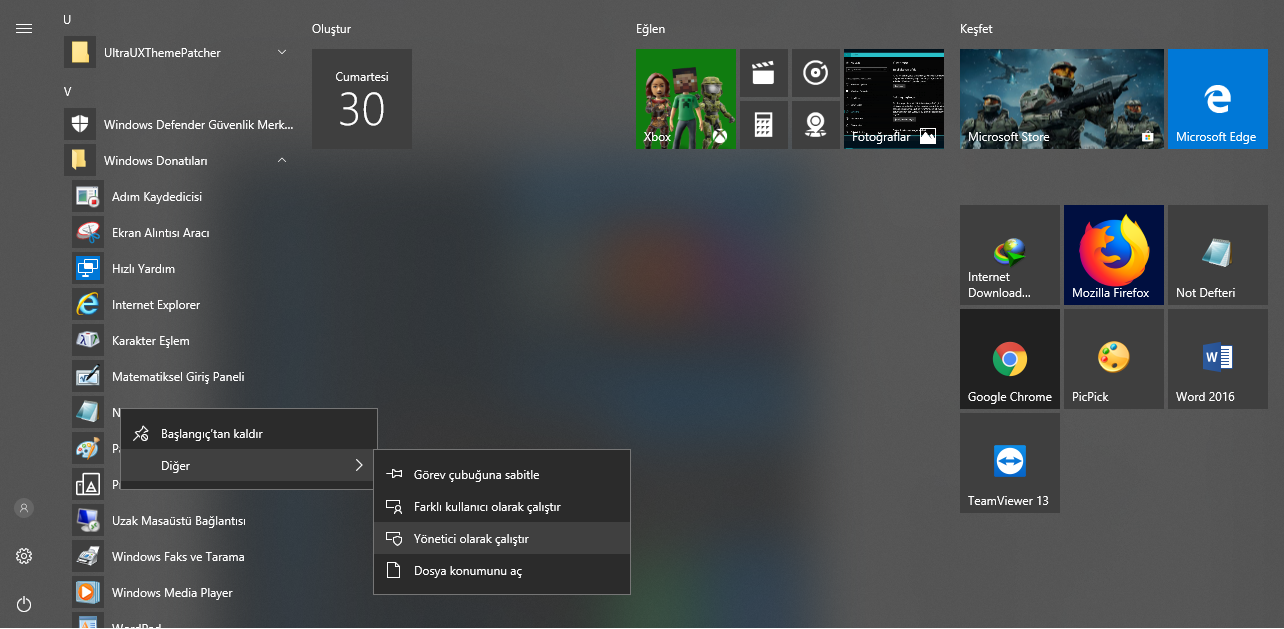1284x629 pixels.
Task: Open Google Chrome from the tiles
Action: [x=1009, y=358]
